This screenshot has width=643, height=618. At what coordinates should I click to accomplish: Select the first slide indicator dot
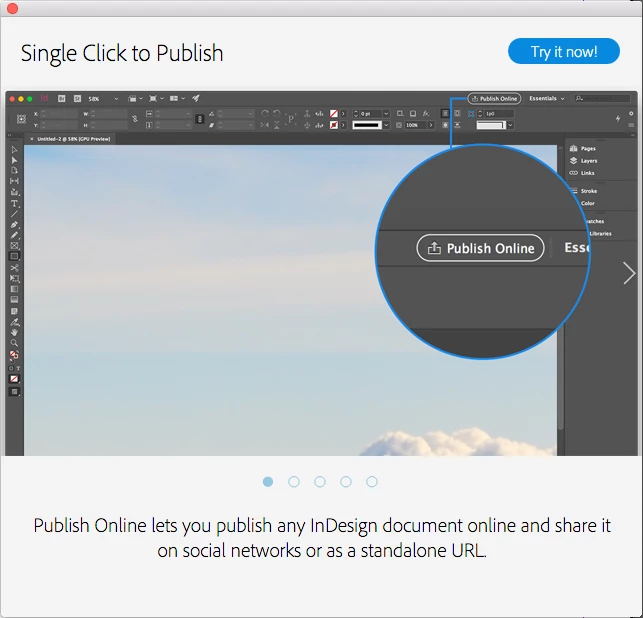268,481
